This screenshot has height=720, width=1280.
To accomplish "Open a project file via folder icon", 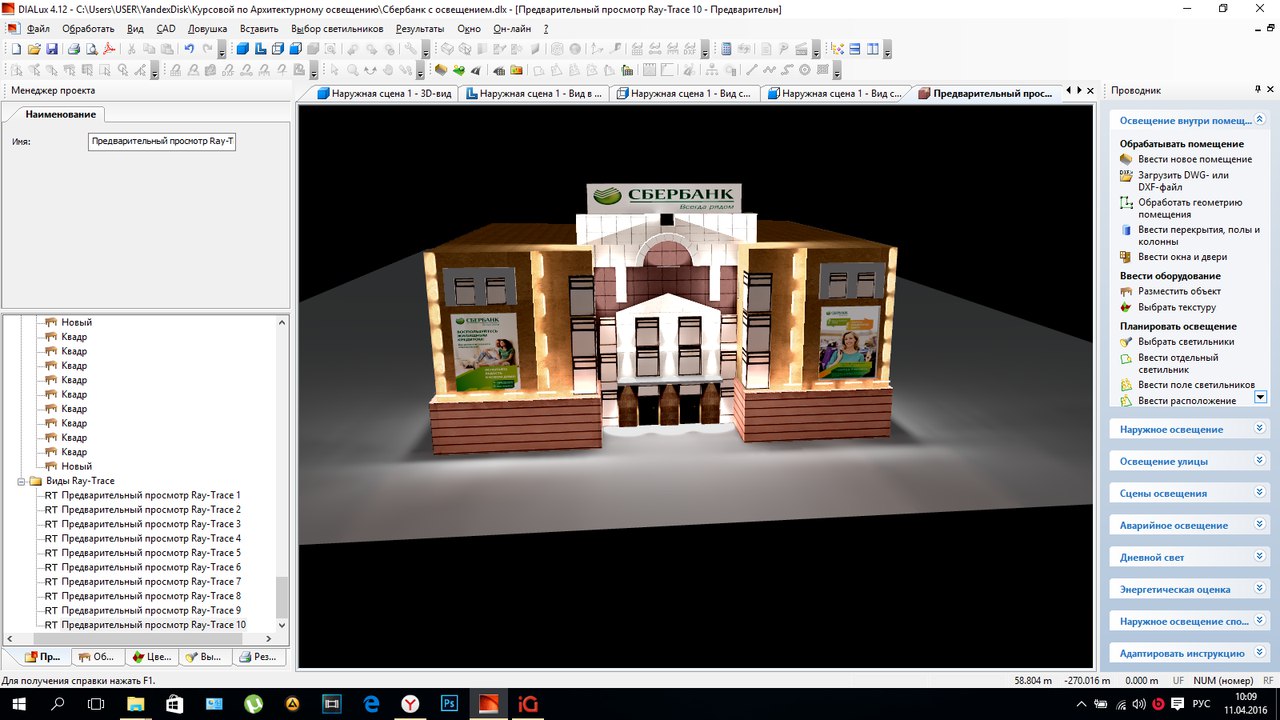I will [34, 49].
